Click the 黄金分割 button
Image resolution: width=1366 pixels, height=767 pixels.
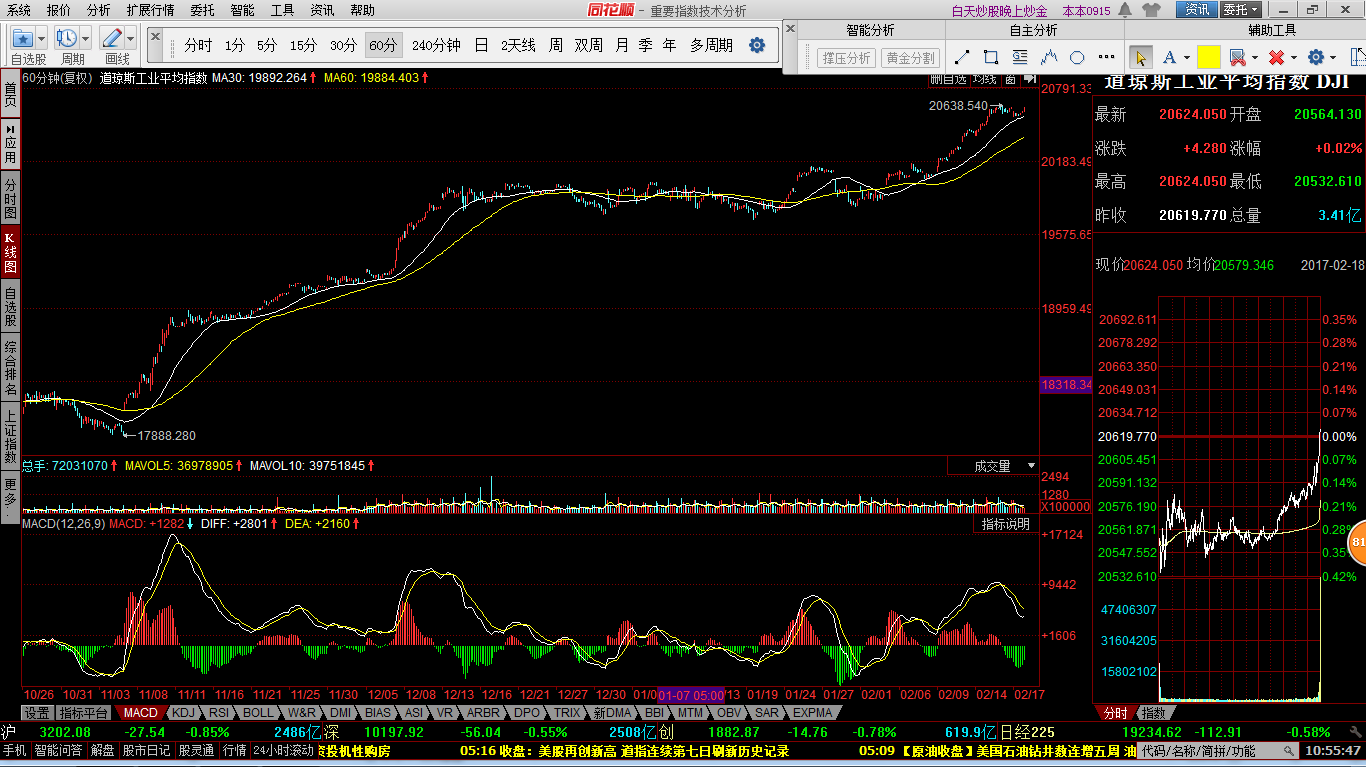click(x=910, y=58)
